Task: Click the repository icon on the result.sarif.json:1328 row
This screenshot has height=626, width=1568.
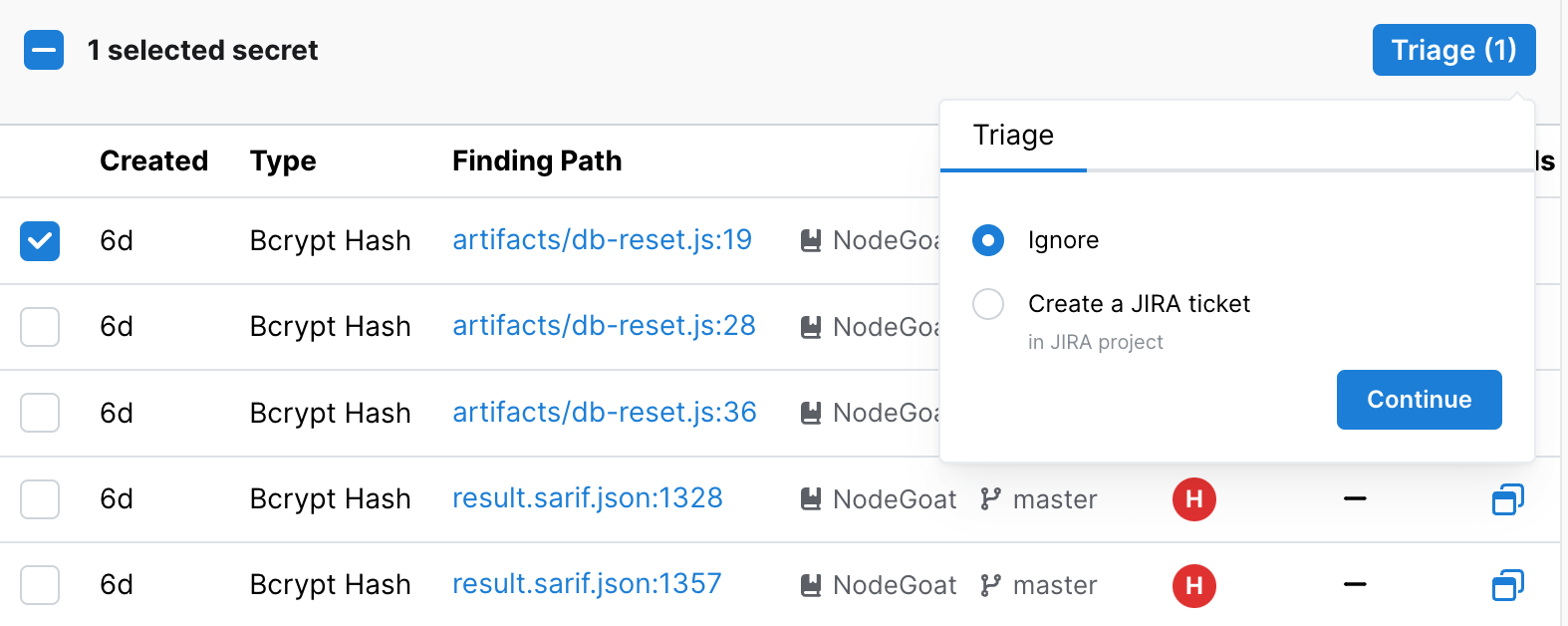Action: [808, 499]
